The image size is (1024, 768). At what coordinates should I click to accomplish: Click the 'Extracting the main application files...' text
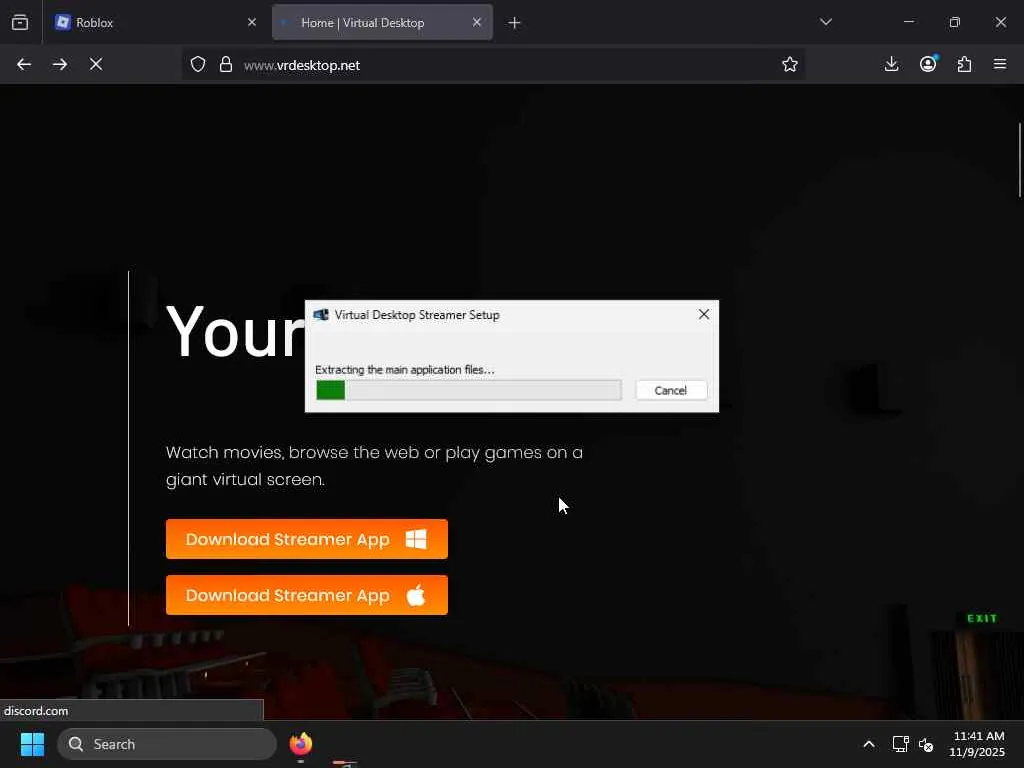405,370
